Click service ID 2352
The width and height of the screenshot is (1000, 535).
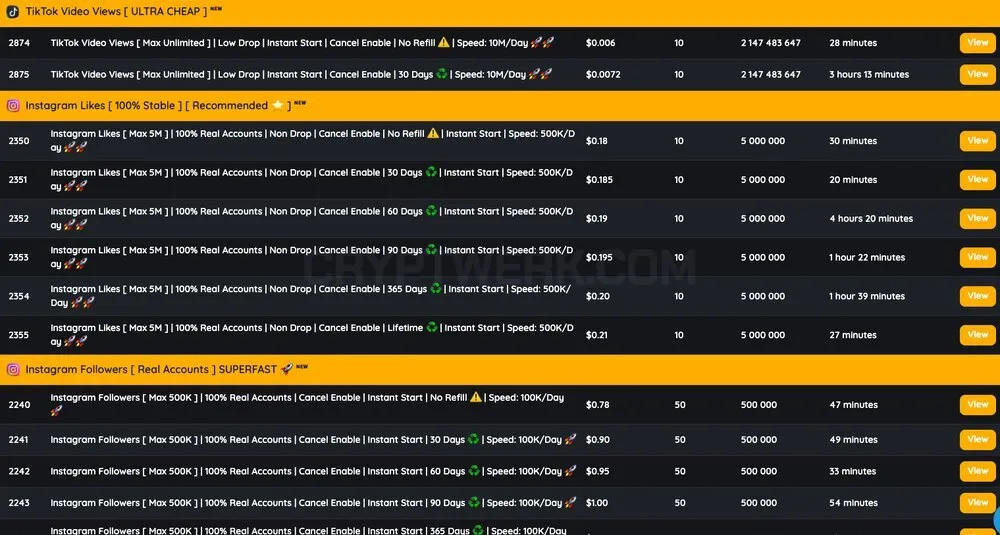18,219
